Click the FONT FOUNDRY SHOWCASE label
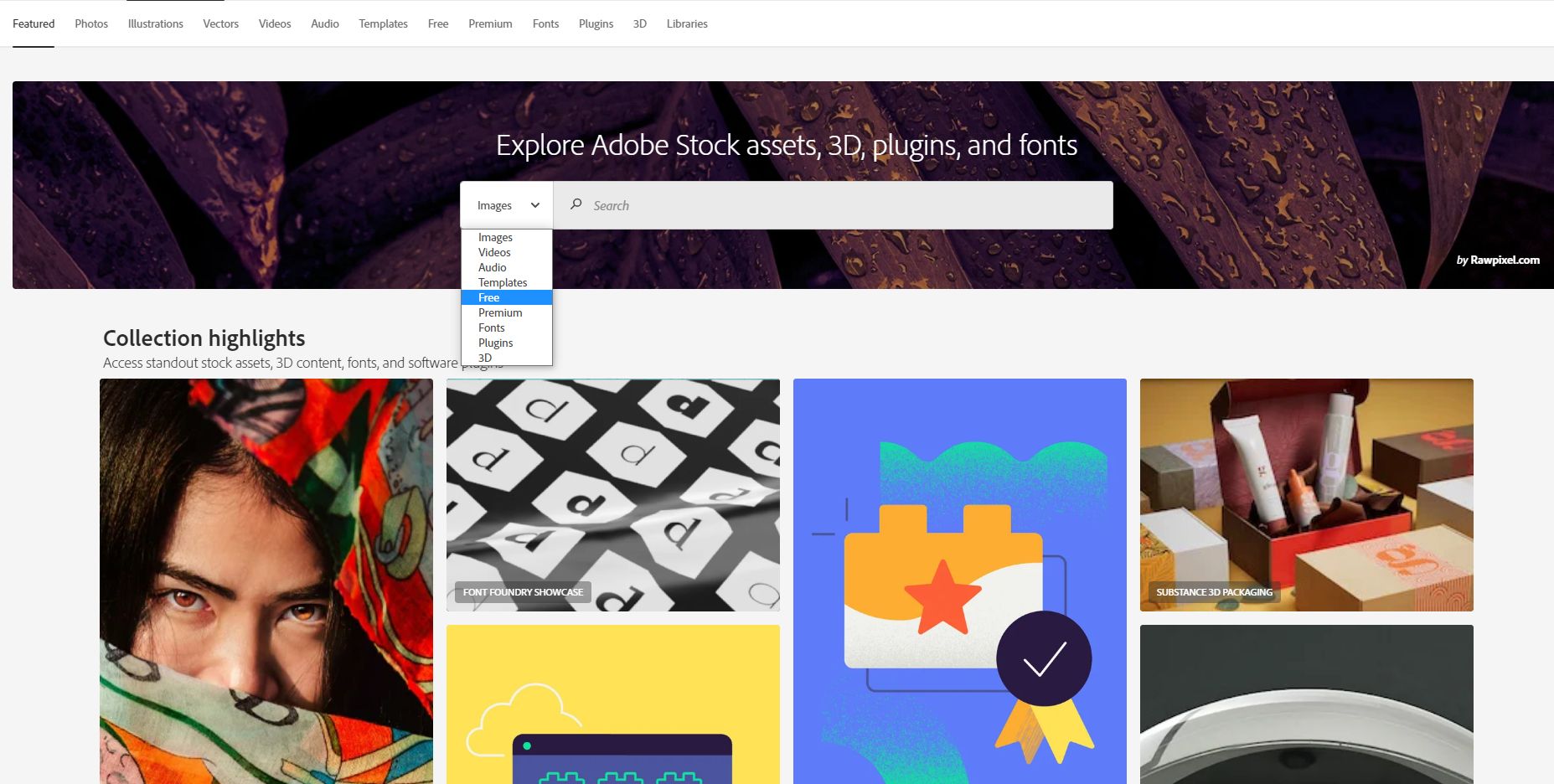This screenshot has height=784, width=1554. pyautogui.click(x=523, y=592)
